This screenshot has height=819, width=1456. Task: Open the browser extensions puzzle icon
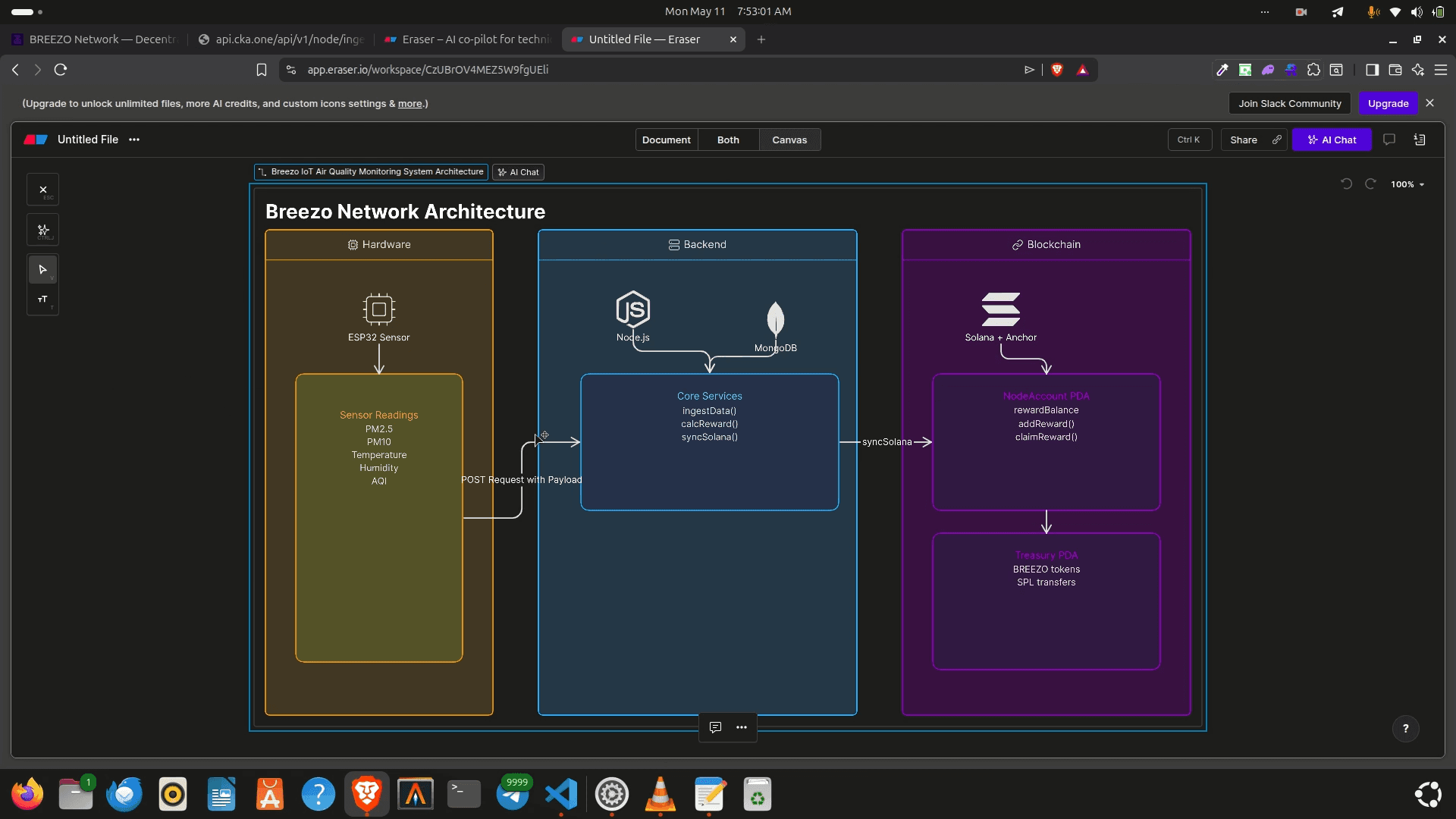(x=1314, y=70)
